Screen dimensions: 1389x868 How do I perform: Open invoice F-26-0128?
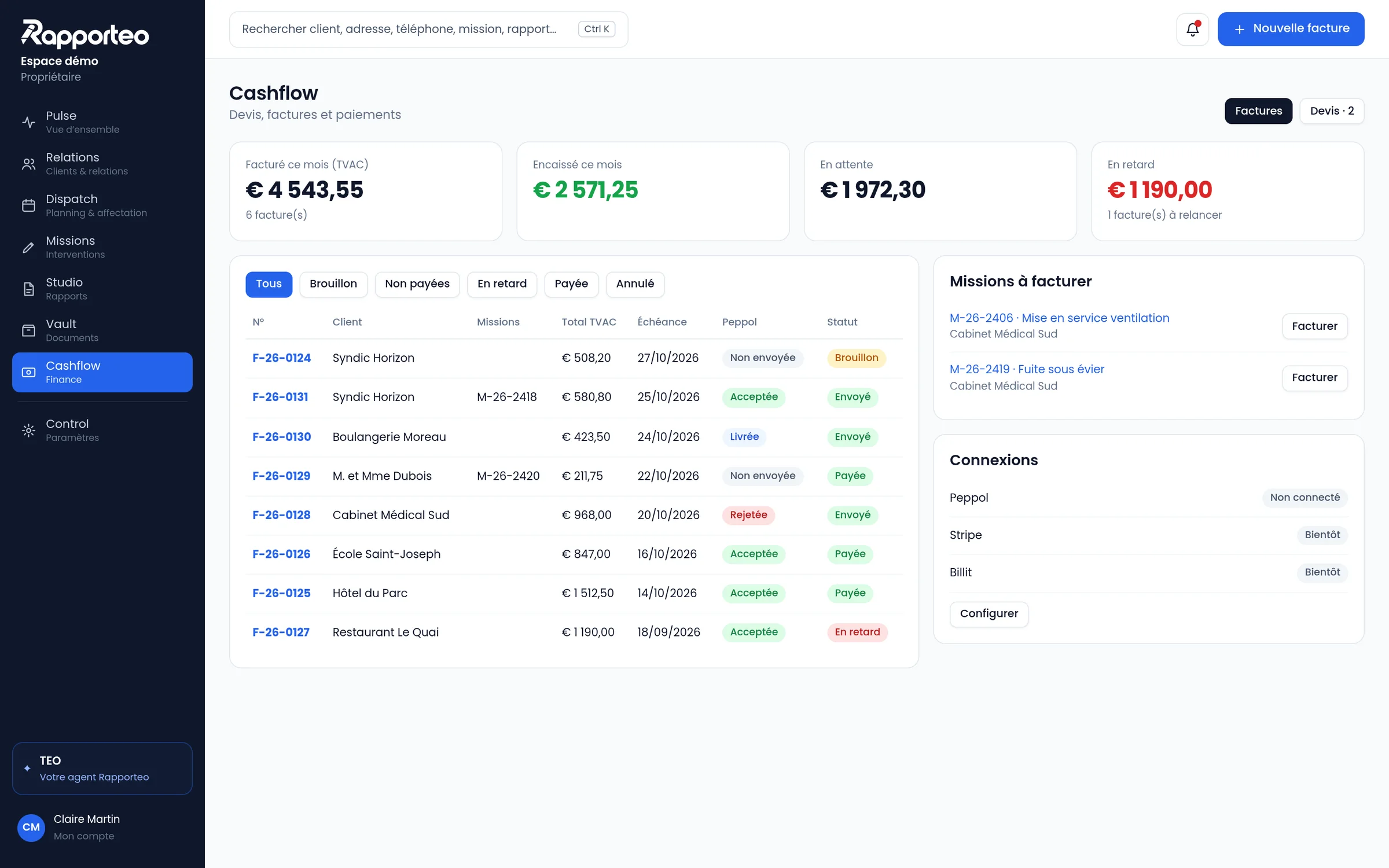(281, 515)
